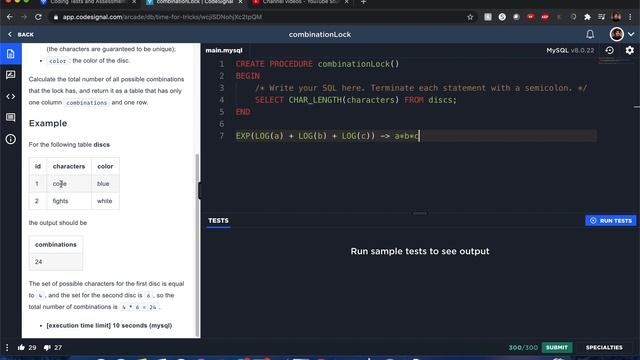Place cursor at end of line 7 code
This screenshot has width=640, height=360.
pos(420,136)
